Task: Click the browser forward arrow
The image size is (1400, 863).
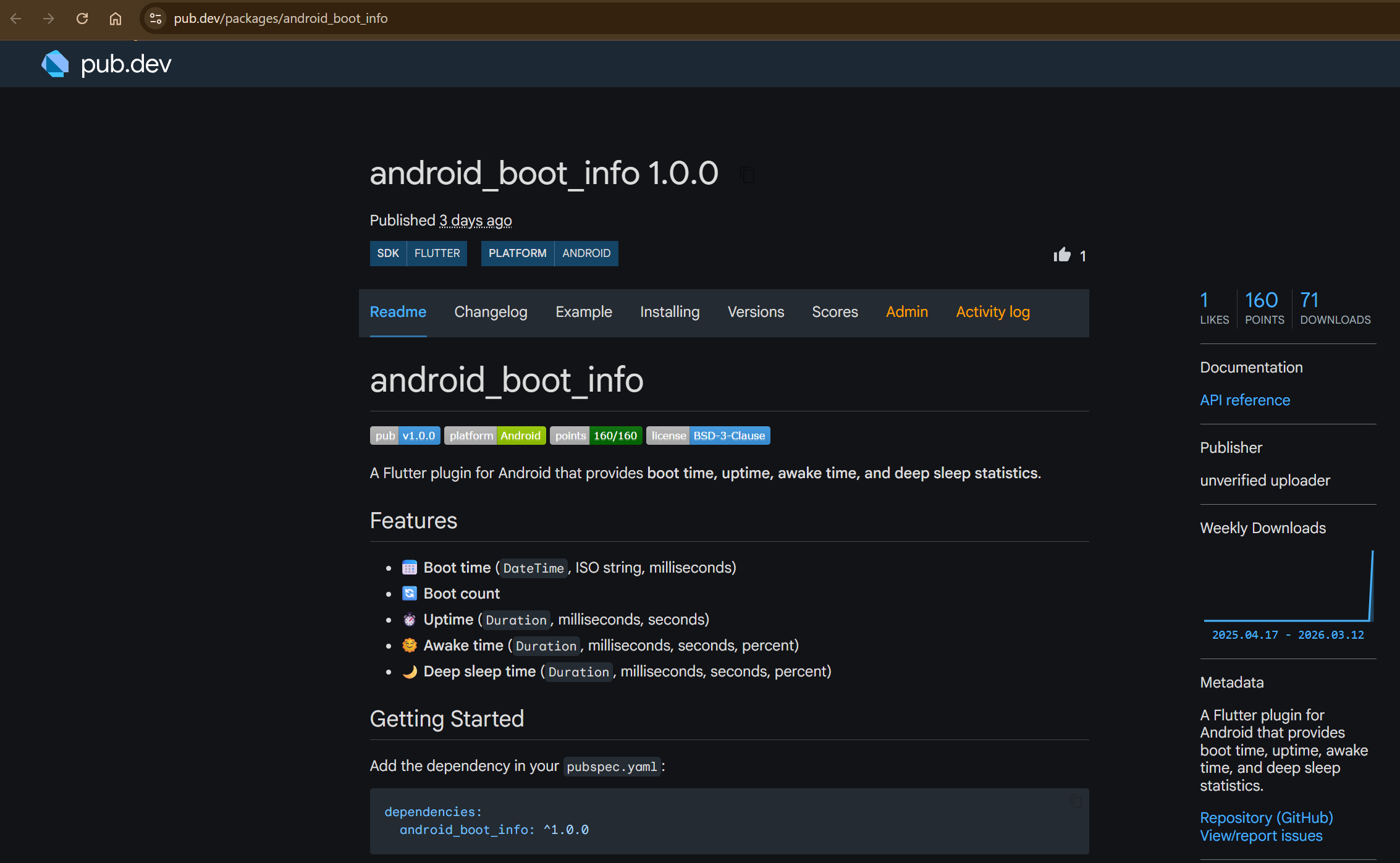Action: pyautogui.click(x=49, y=19)
